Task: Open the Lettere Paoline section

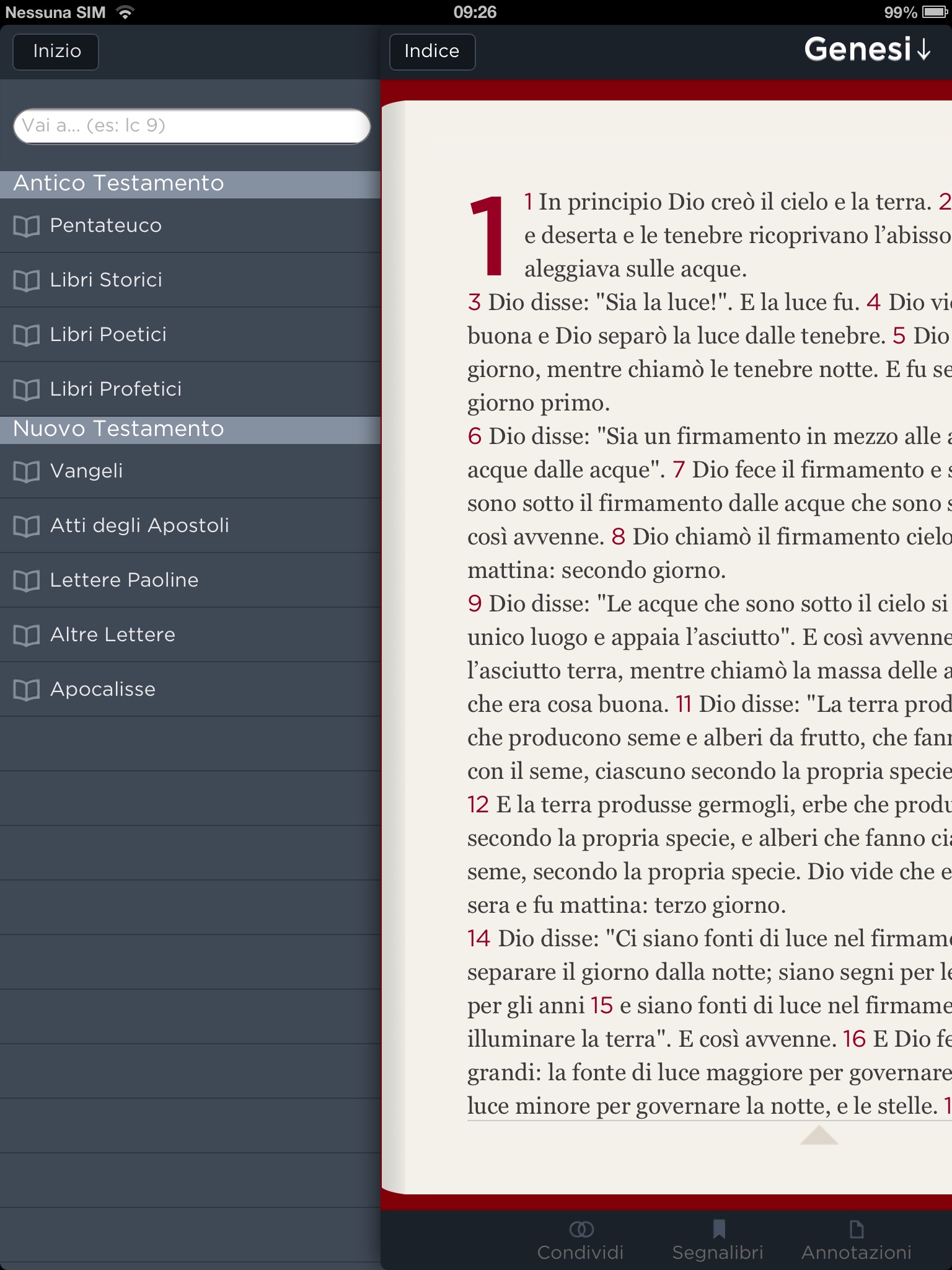Action: [190, 580]
